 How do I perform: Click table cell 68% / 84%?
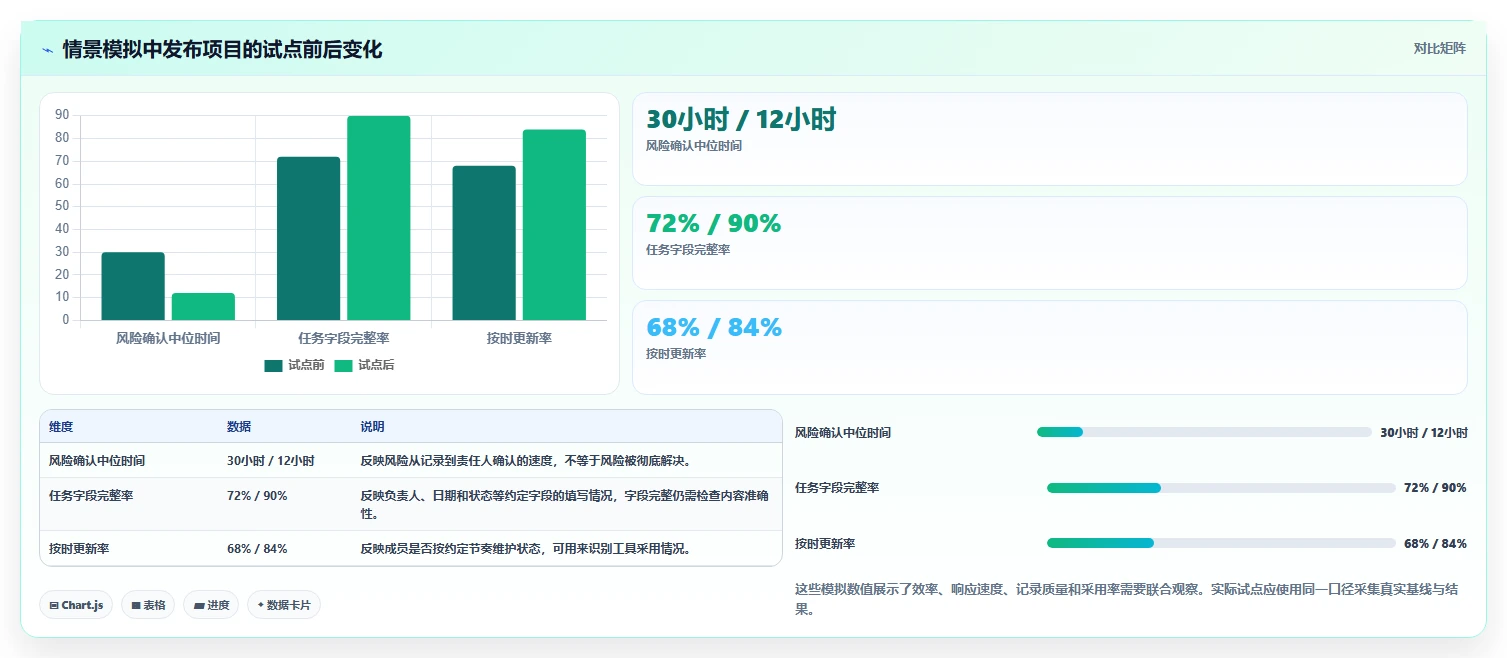257,549
